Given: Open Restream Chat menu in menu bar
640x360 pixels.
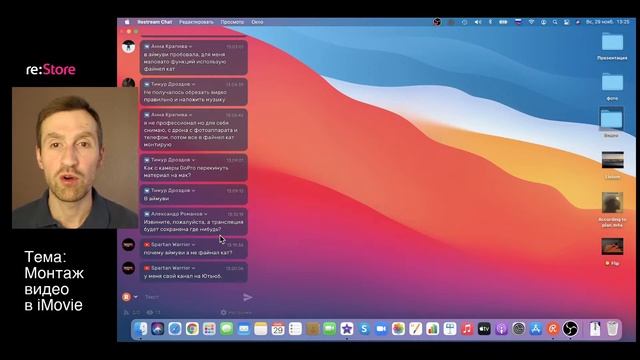Looking at the screenshot, I should [154, 22].
